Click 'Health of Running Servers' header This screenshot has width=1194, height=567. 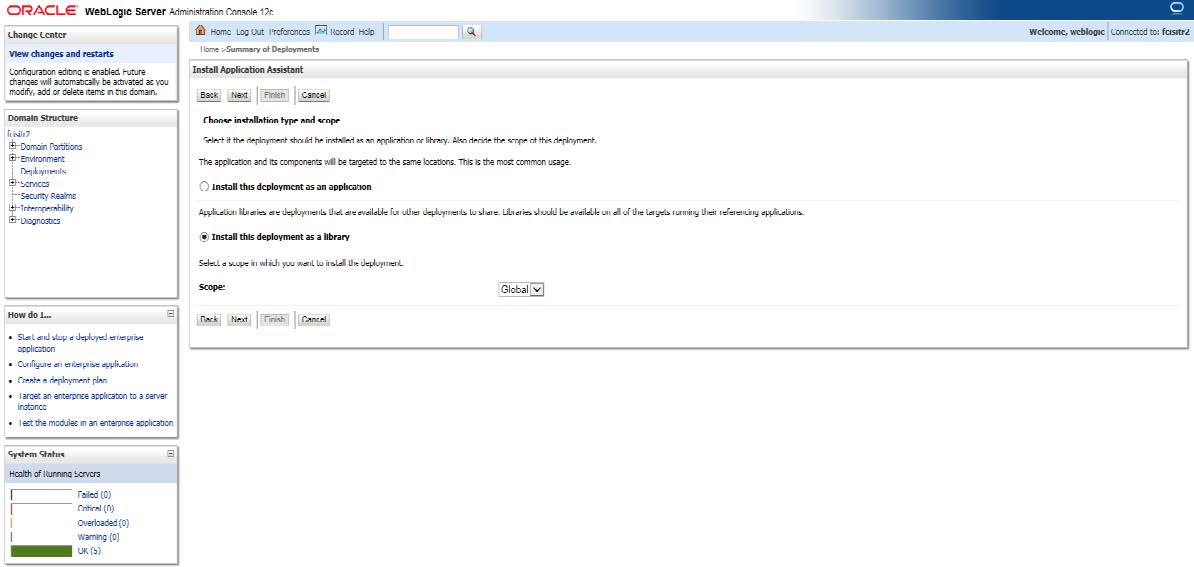coord(54,473)
